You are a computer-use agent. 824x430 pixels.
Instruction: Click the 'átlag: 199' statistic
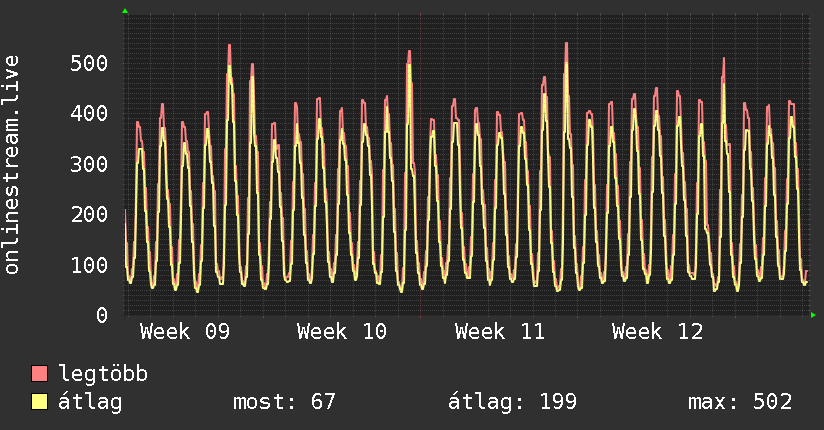click(x=512, y=402)
